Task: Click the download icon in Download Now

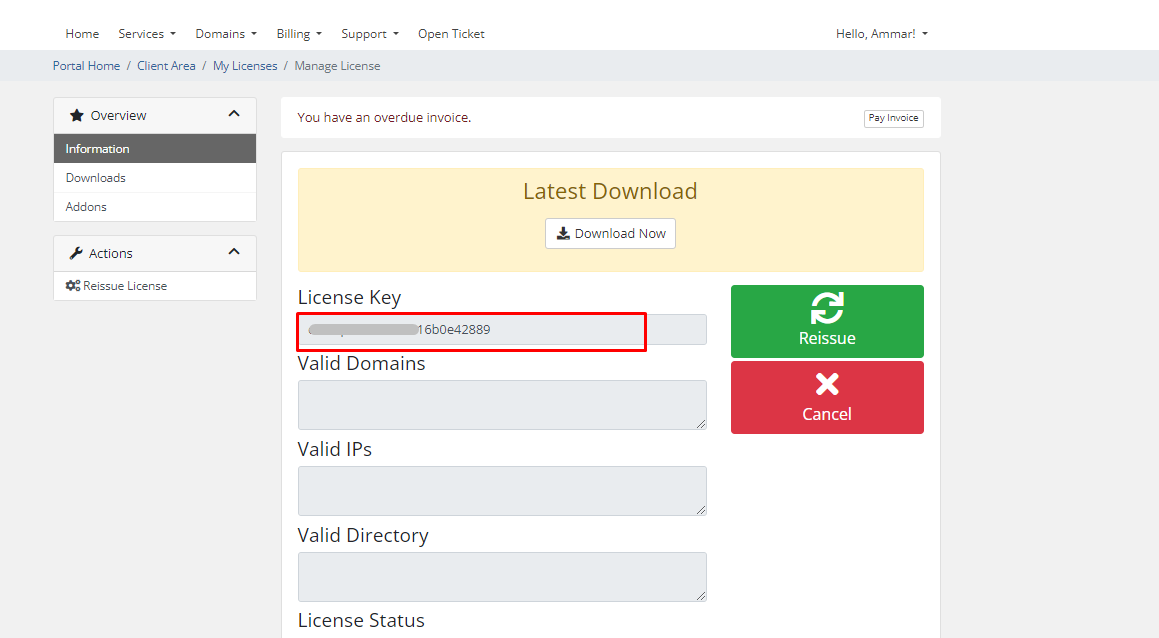Action: pyautogui.click(x=563, y=233)
